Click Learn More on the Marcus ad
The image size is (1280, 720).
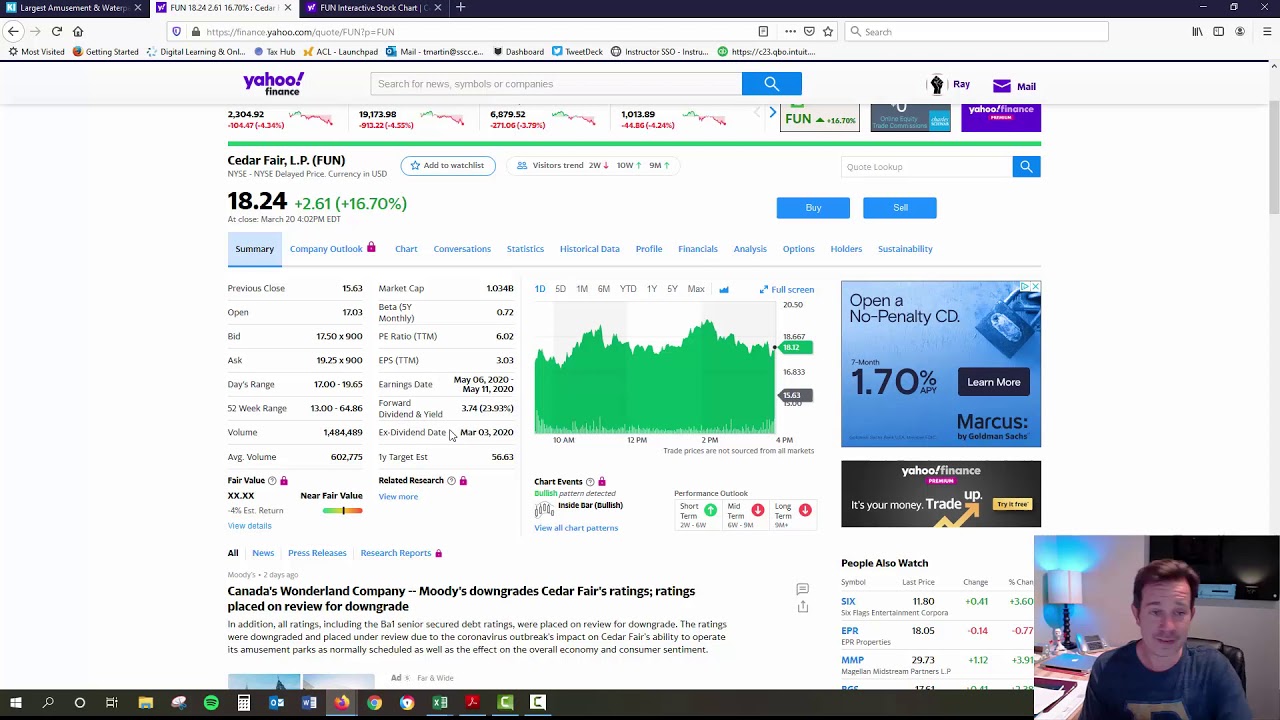coord(994,382)
